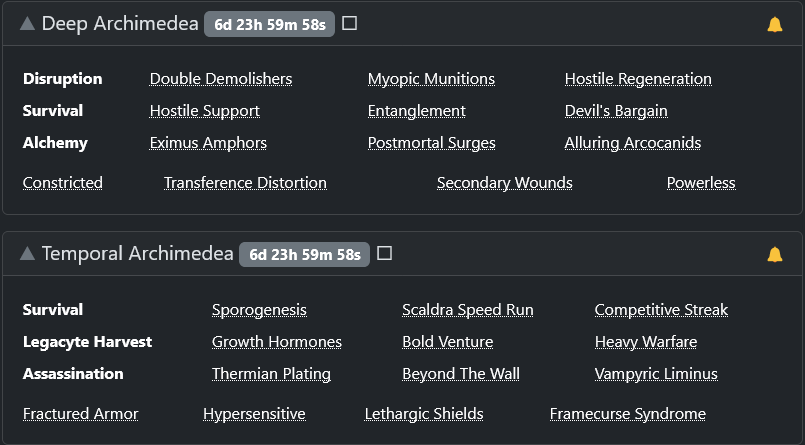Click the Deep Archimedea countdown timer badge
This screenshot has height=445, width=805.
269,24
